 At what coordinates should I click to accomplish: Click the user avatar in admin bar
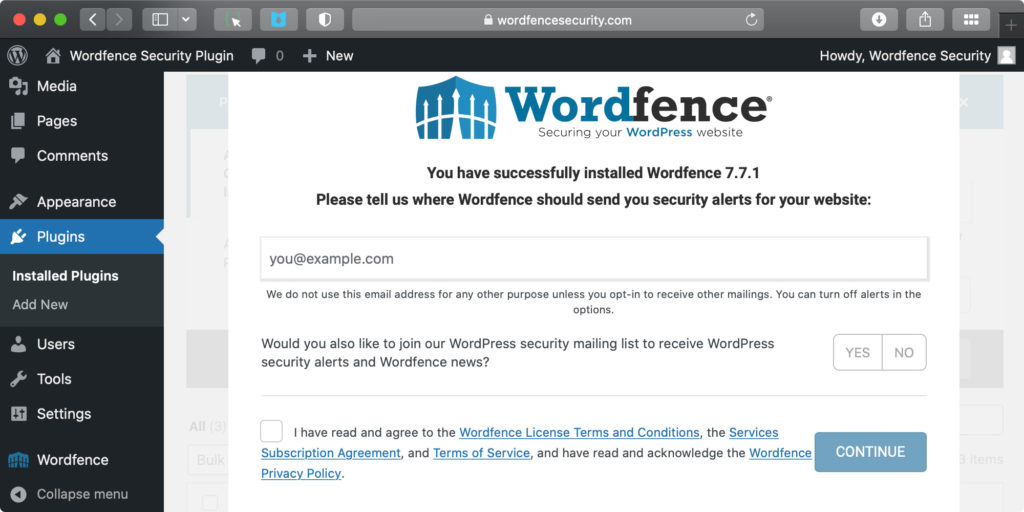(1006, 56)
